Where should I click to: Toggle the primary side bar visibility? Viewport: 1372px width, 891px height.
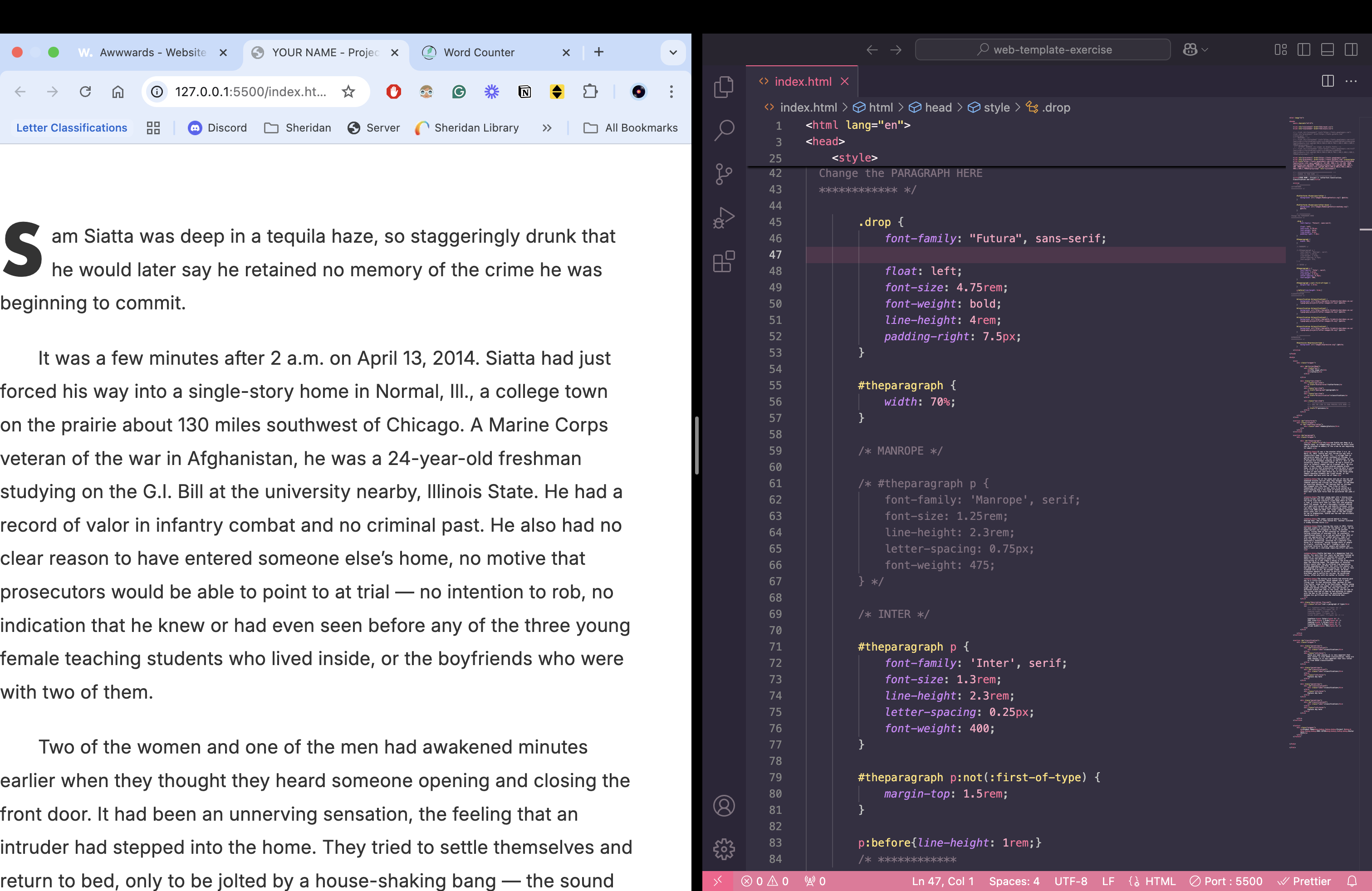click(x=1304, y=49)
